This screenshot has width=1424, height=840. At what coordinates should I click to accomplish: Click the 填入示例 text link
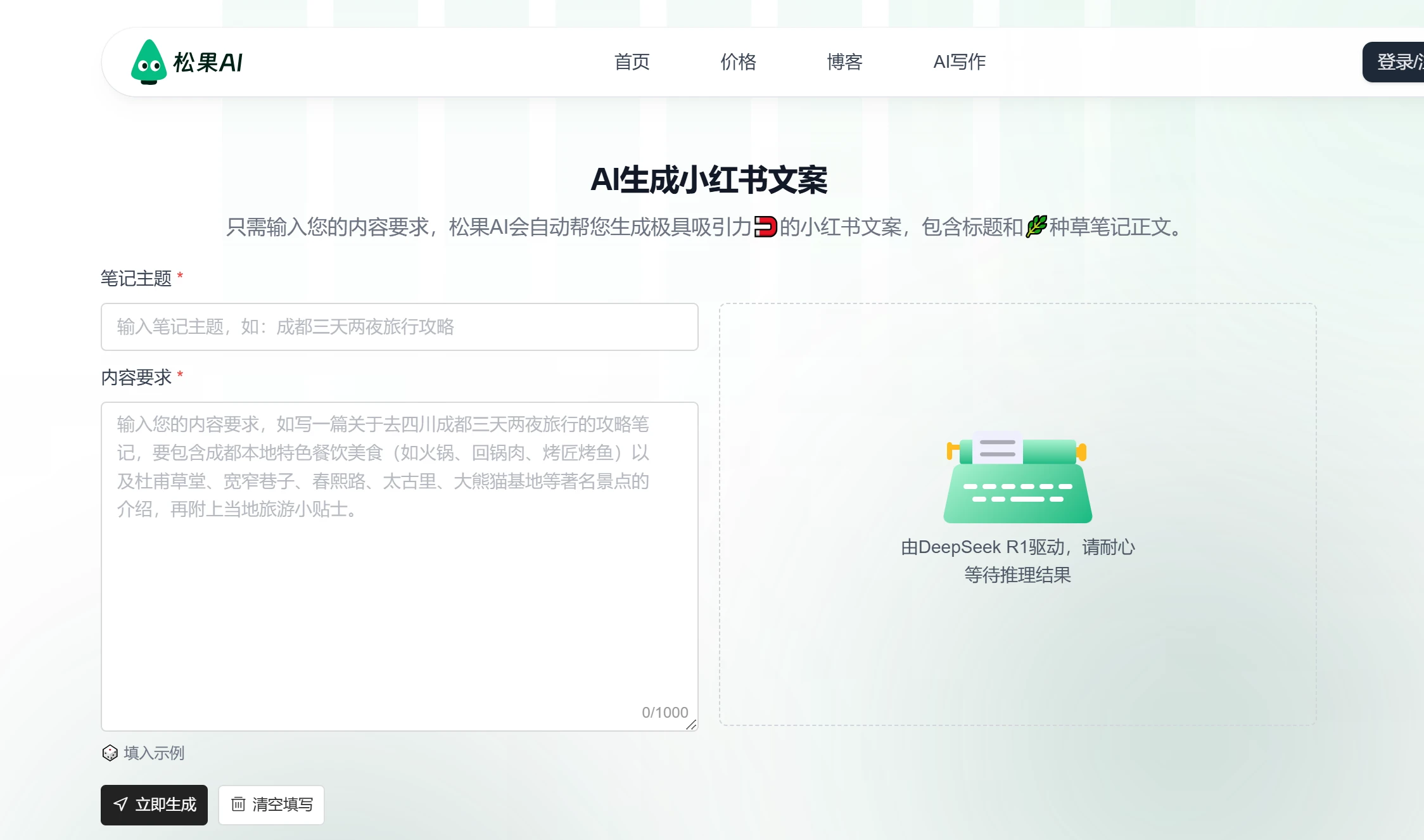click(x=154, y=753)
